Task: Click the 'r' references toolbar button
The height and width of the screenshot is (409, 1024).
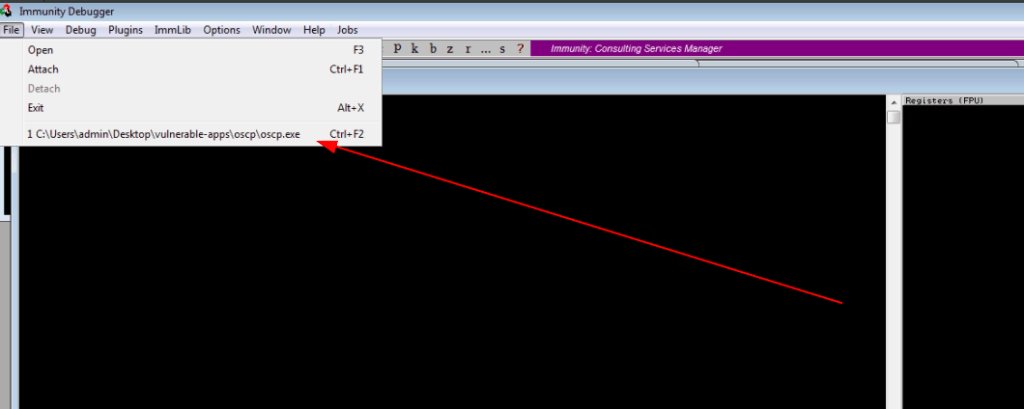Action: 467,49
